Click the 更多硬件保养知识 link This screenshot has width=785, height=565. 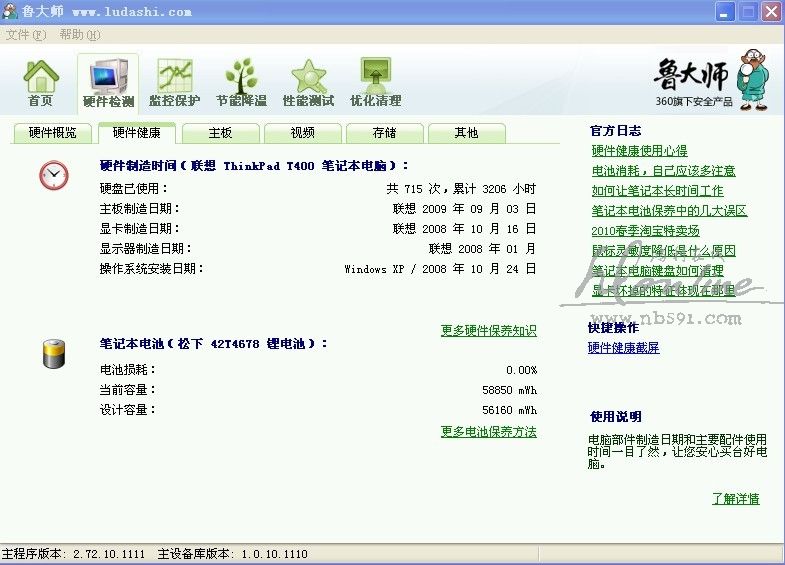489,331
